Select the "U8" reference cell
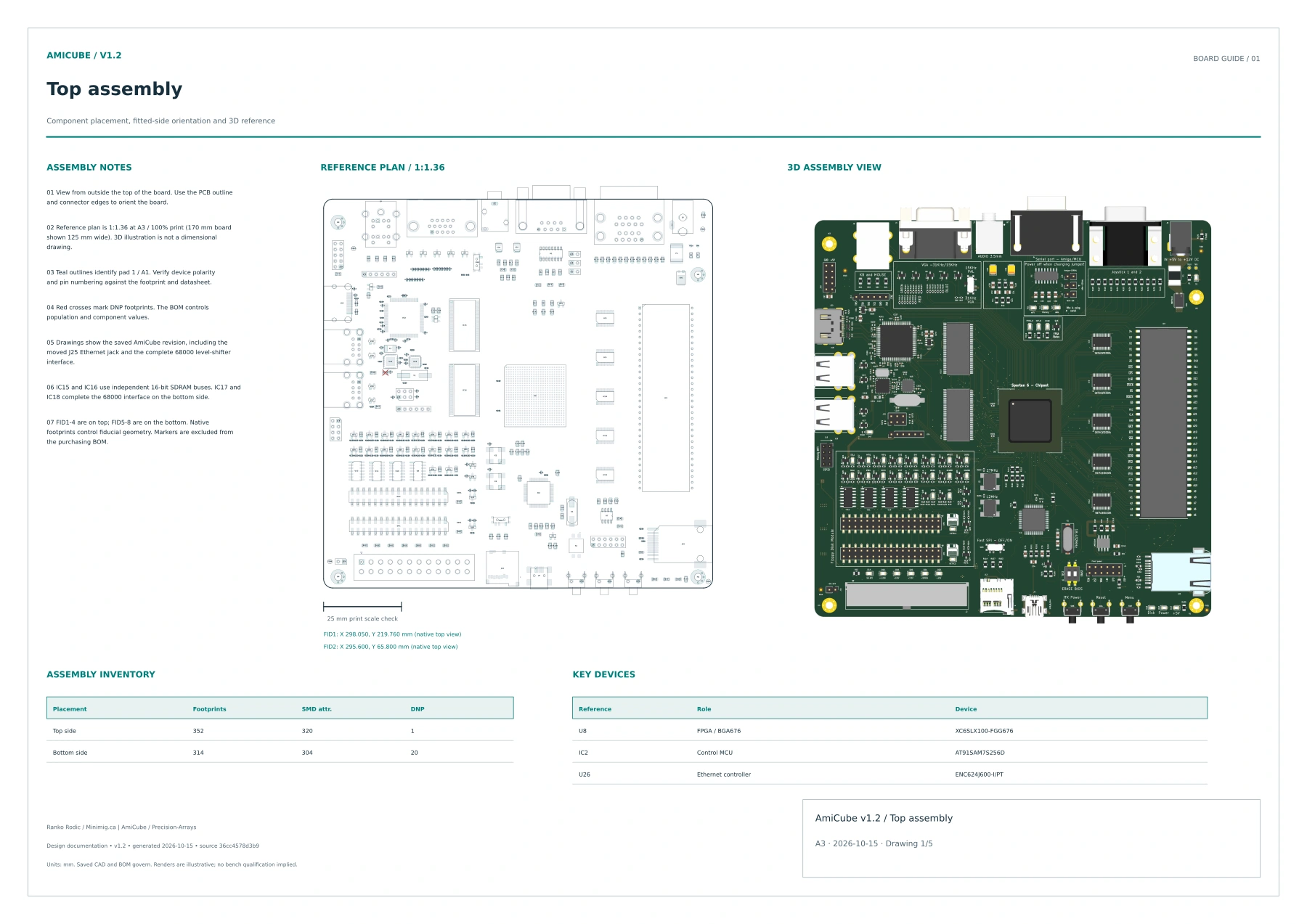The width and height of the screenshot is (1307, 924). point(582,732)
